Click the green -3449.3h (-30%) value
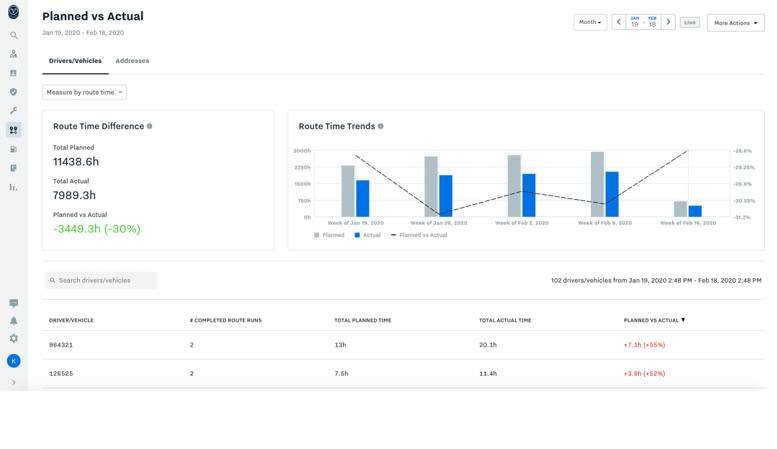777x449 pixels. (x=97, y=229)
